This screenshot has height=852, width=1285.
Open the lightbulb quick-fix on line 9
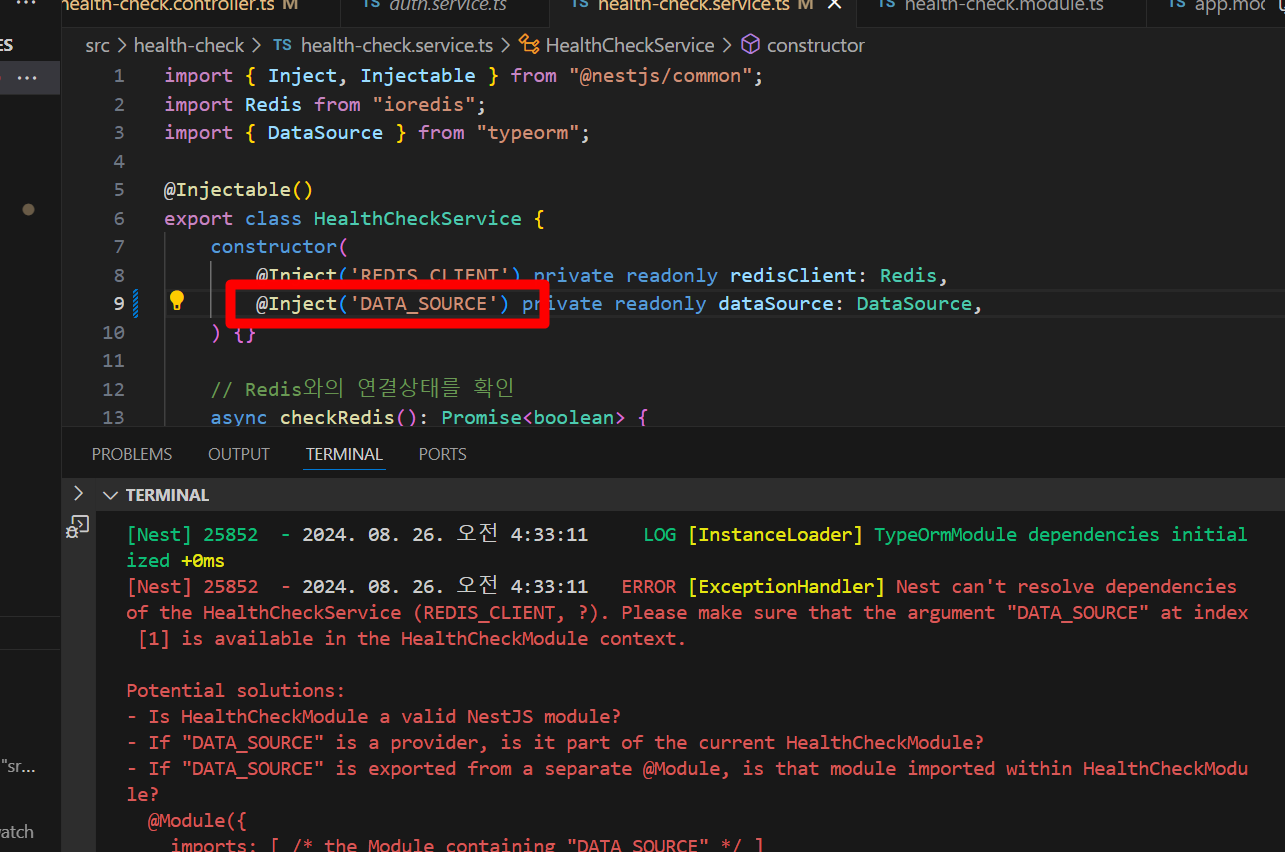pos(177,301)
